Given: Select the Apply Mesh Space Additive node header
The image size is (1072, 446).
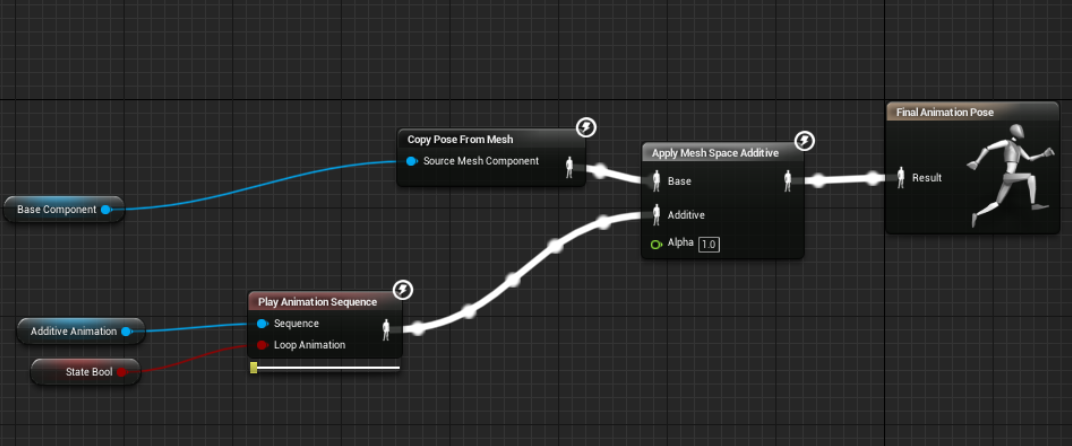Looking at the screenshot, I should click(x=715, y=153).
